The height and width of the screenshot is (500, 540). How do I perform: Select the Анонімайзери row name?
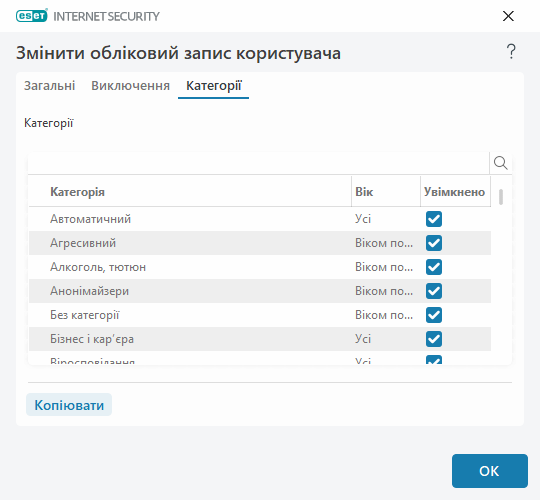coord(90,291)
